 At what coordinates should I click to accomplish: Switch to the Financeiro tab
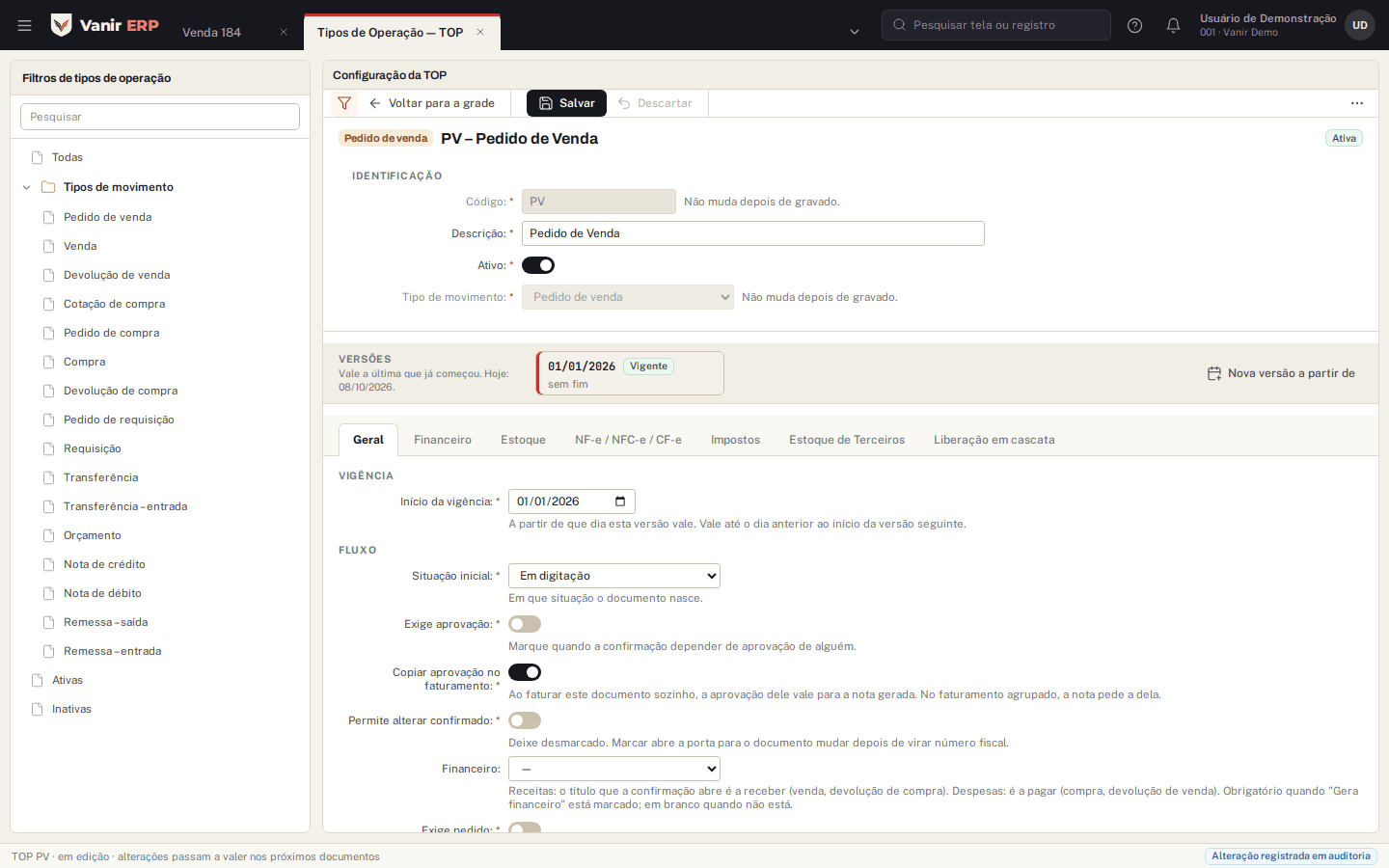point(443,440)
